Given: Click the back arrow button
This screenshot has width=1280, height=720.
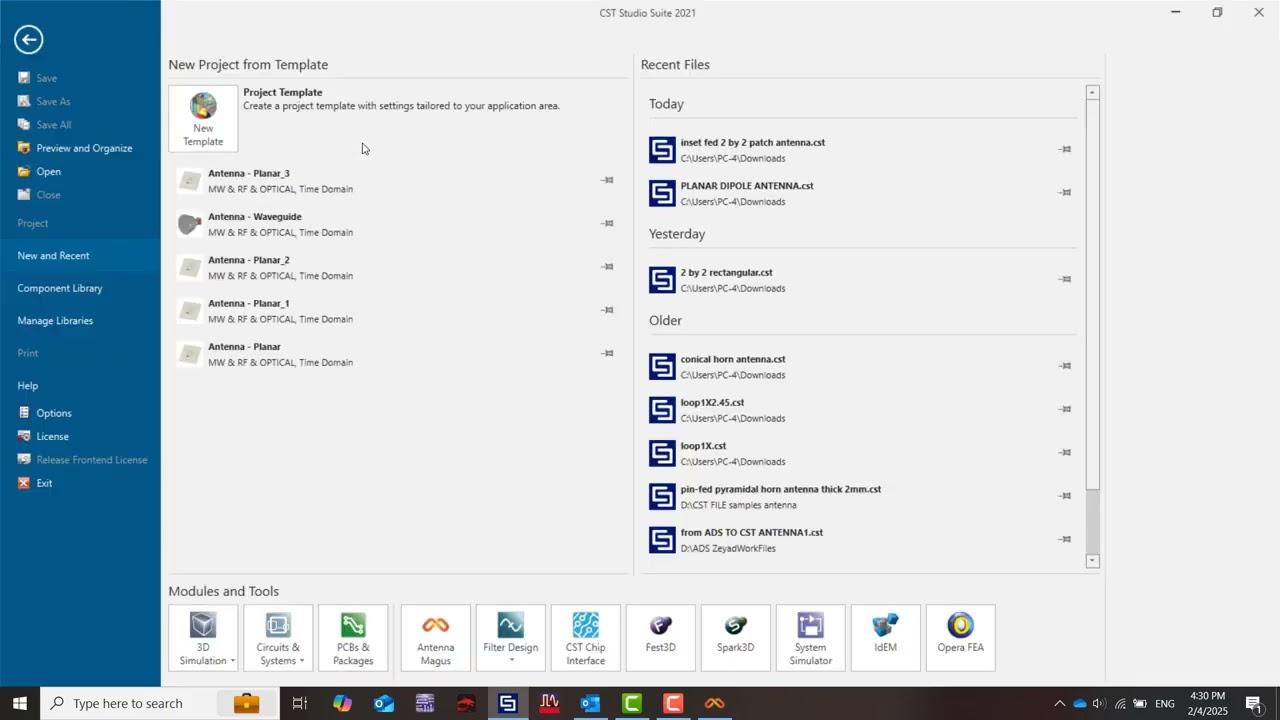Looking at the screenshot, I should point(28,40).
